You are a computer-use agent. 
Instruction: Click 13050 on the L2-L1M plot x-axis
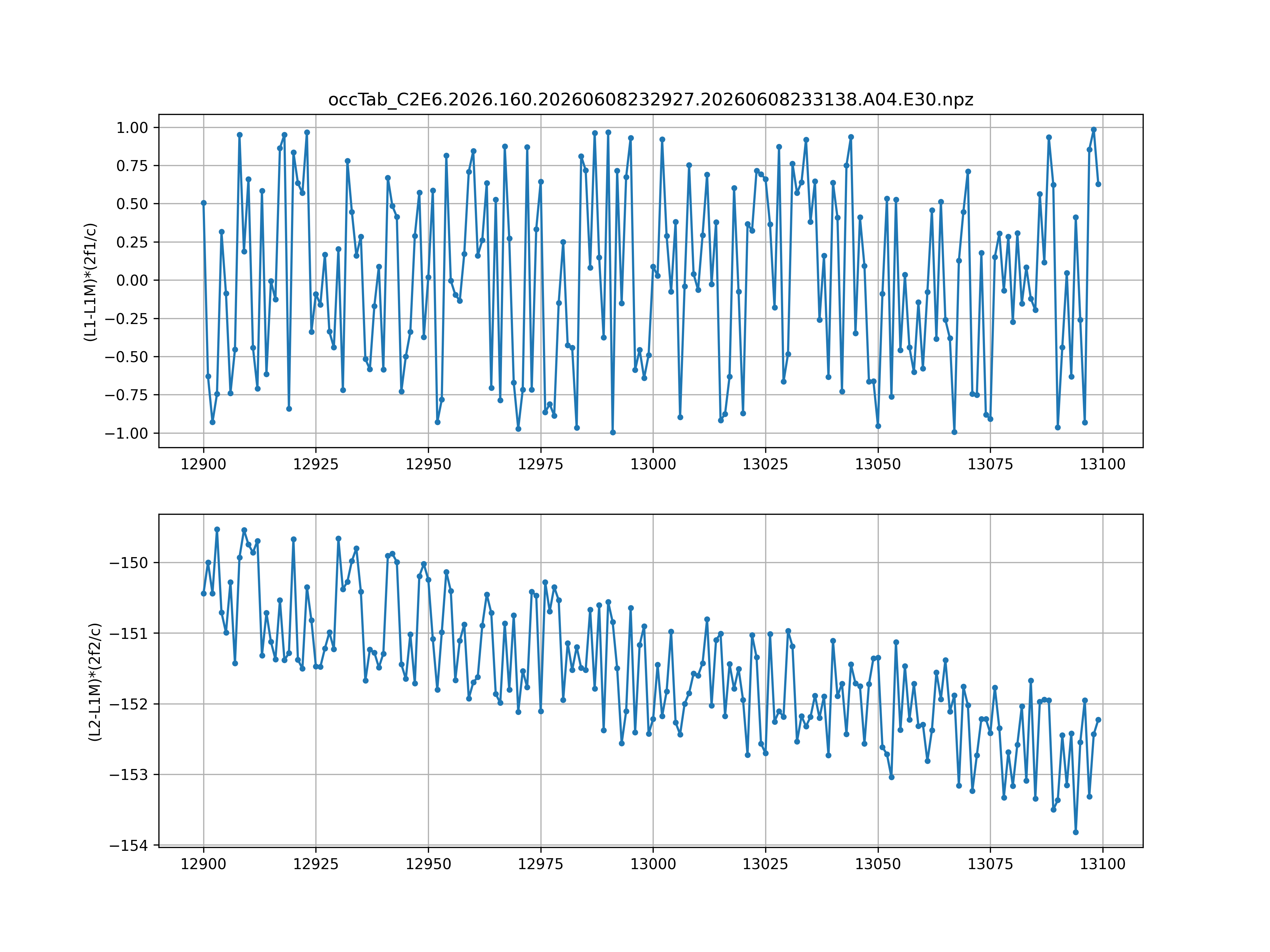click(x=878, y=864)
